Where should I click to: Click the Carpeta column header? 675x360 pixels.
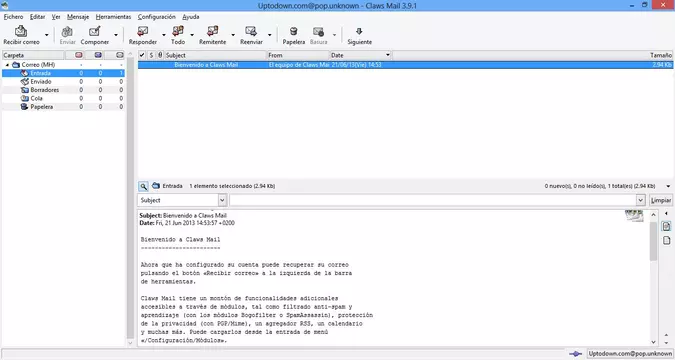pyautogui.click(x=33, y=55)
